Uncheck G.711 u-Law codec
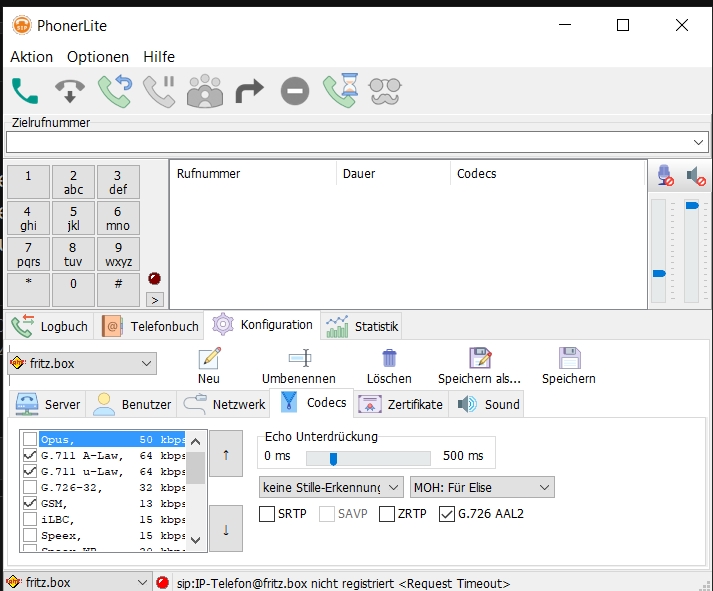 pyautogui.click(x=30, y=471)
